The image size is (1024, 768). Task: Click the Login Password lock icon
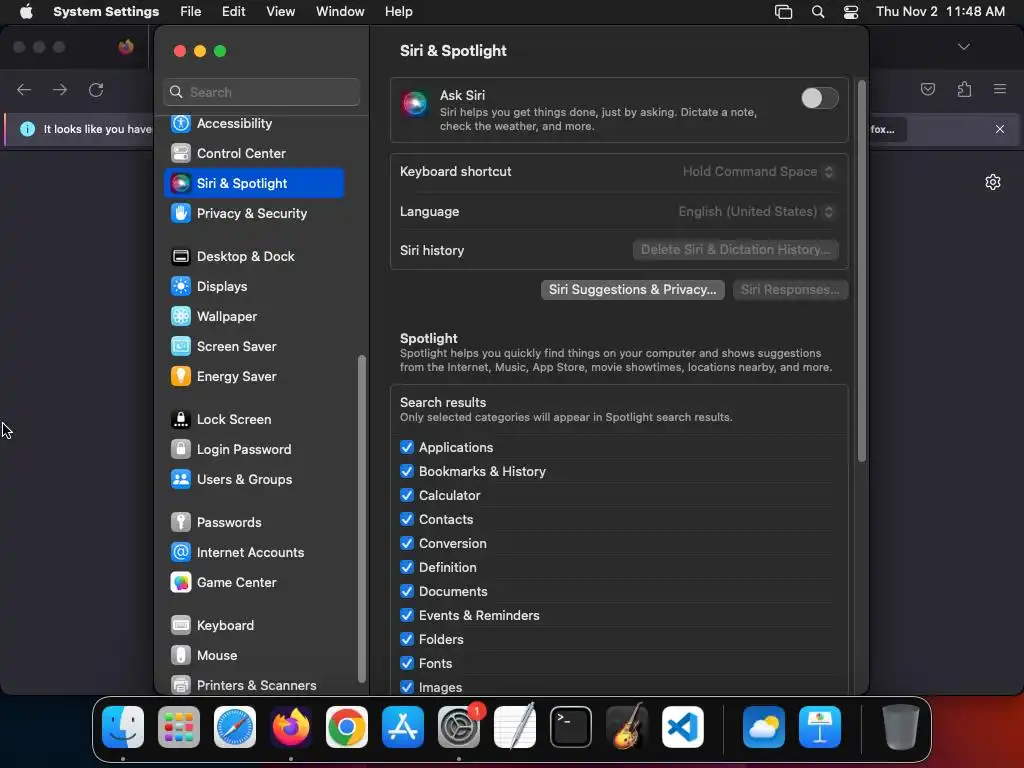point(181,449)
